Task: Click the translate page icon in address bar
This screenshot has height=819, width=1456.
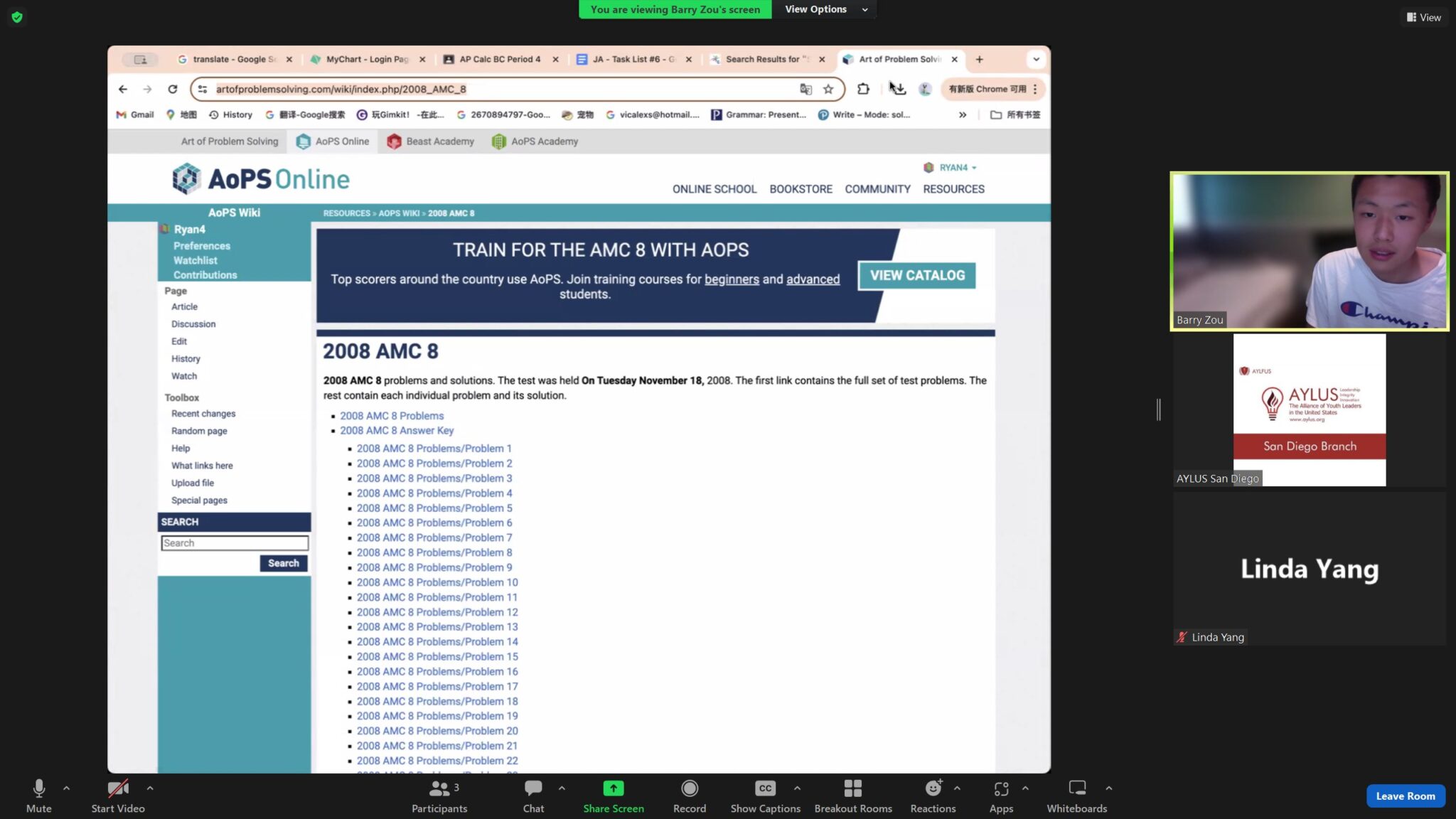Action: (805, 89)
